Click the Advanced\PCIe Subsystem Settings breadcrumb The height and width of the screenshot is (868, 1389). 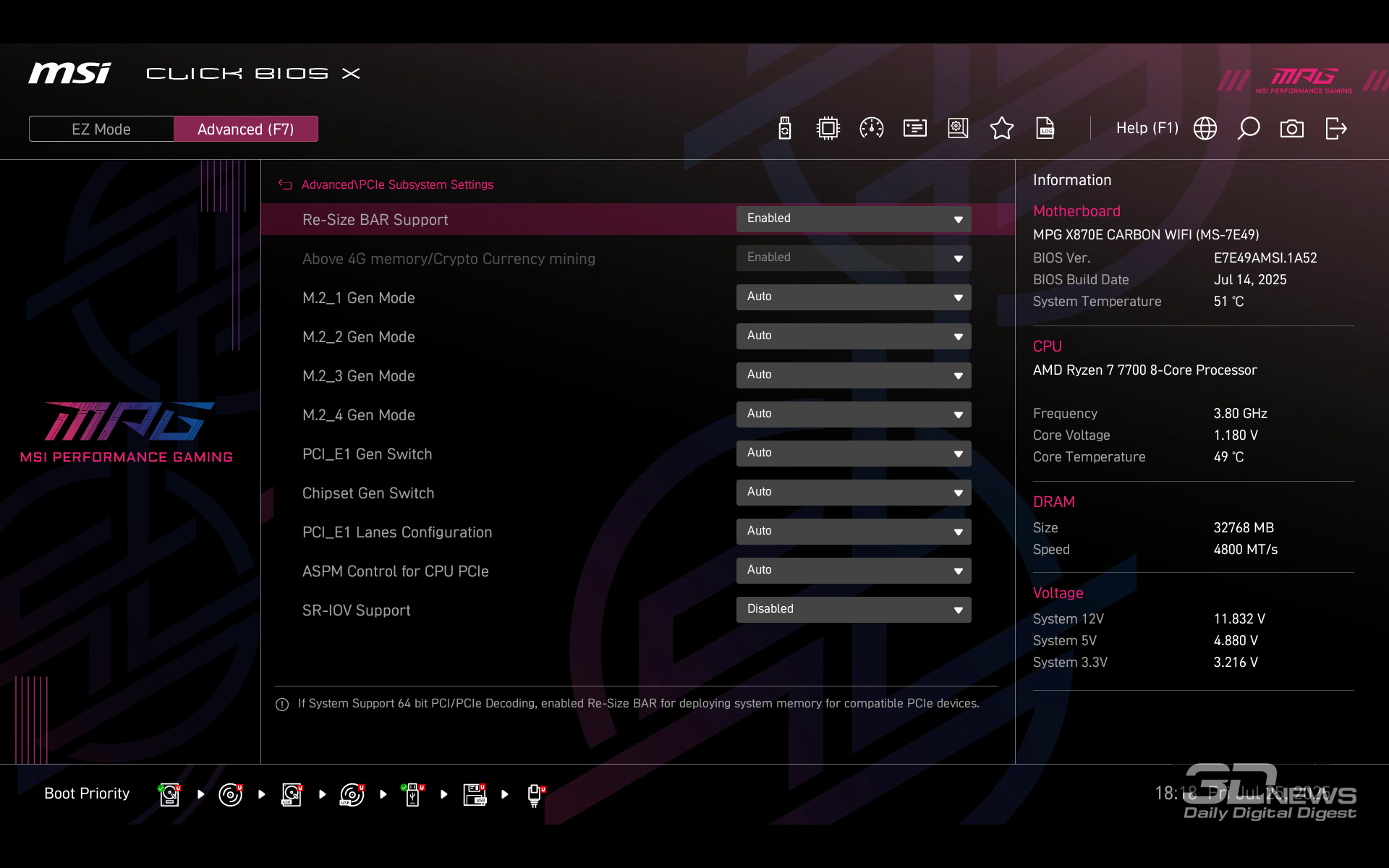click(x=397, y=185)
